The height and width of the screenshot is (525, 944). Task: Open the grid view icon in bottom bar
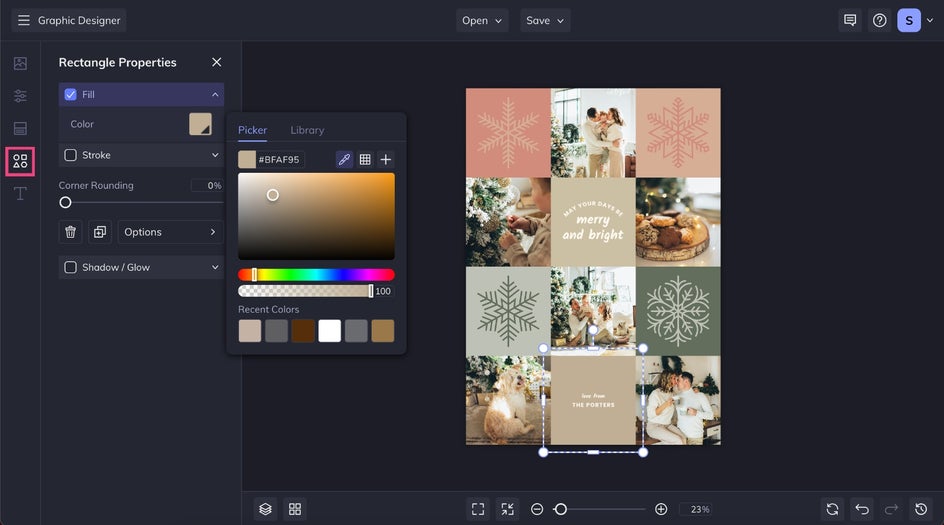[x=295, y=509]
